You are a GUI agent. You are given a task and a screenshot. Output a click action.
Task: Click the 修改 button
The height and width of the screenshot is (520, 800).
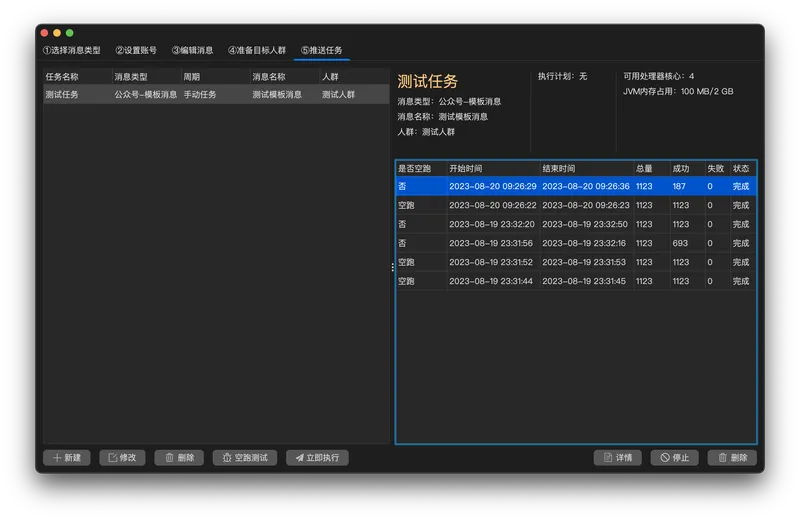click(x=122, y=458)
